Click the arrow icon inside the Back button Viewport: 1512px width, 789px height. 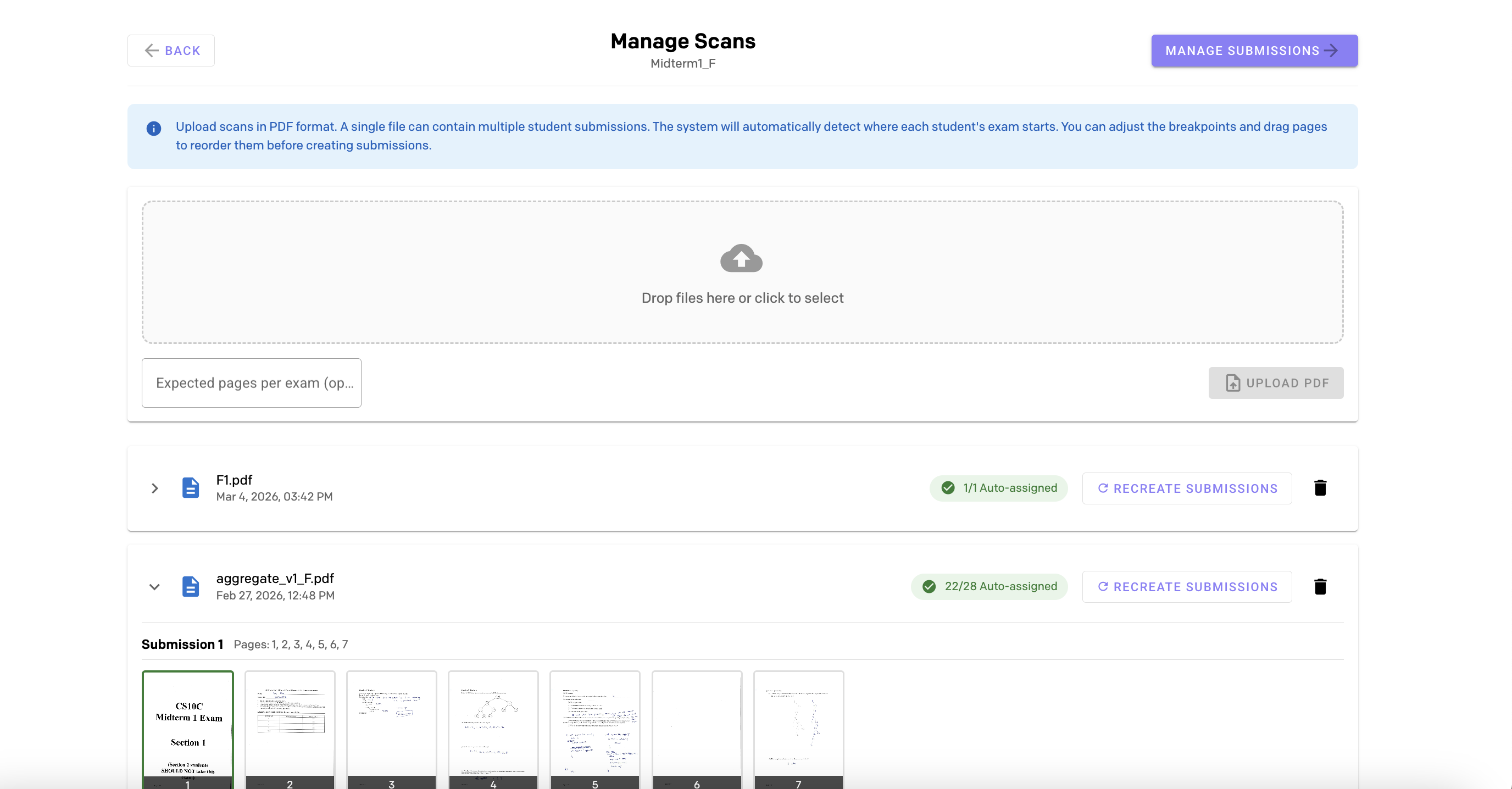pyautogui.click(x=152, y=51)
